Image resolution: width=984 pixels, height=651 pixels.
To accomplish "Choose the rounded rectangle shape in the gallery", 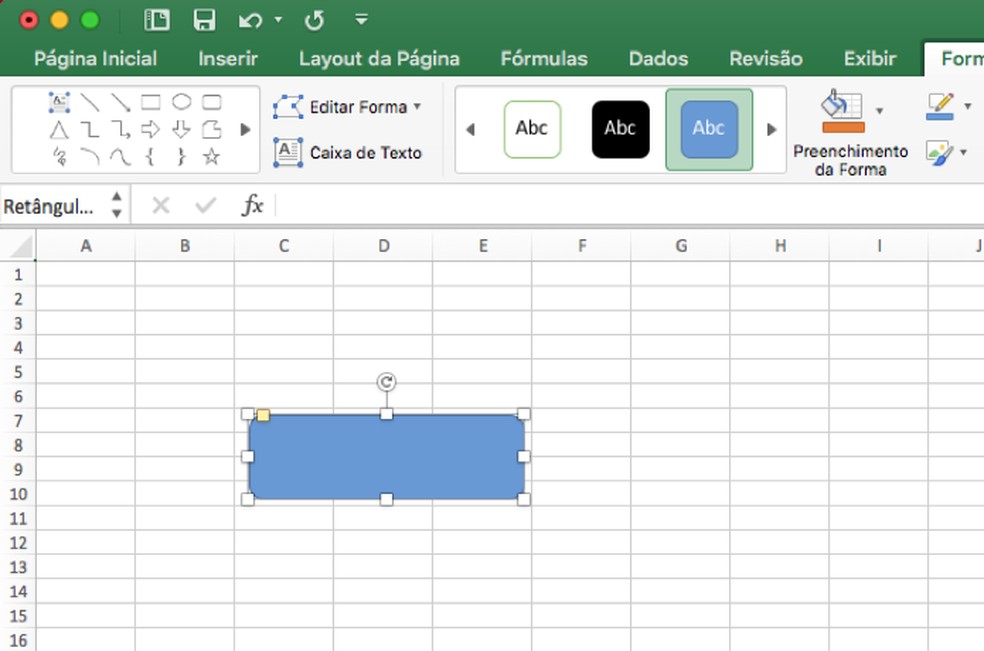I will click(211, 102).
